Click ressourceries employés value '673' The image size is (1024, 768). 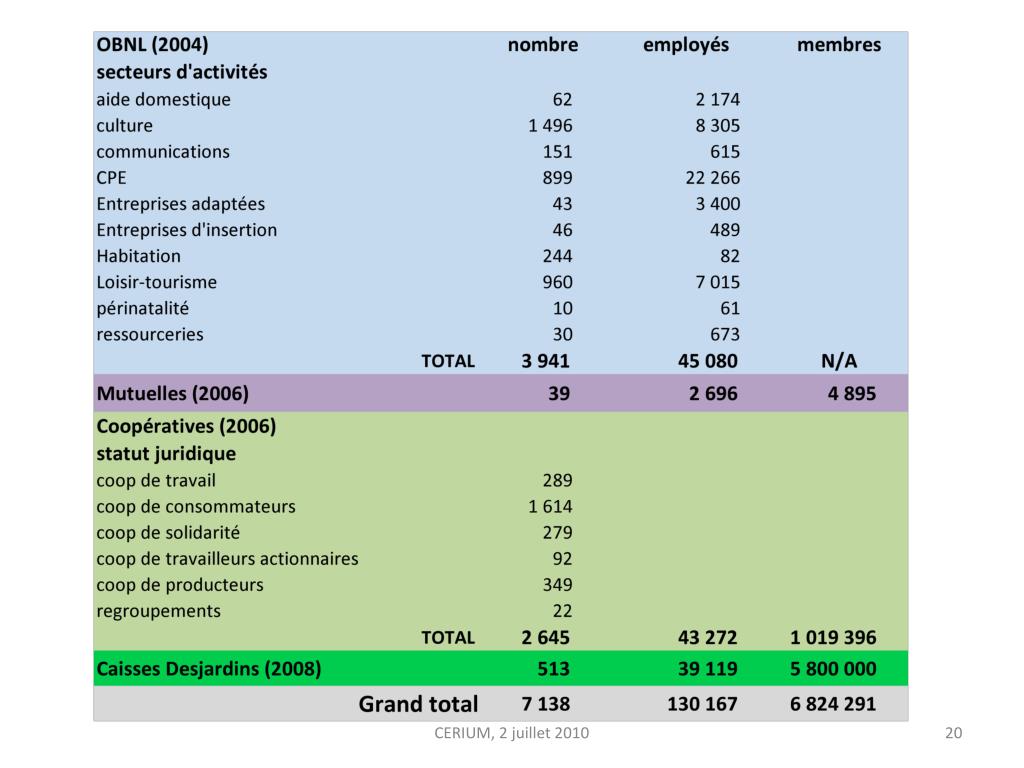(725, 334)
